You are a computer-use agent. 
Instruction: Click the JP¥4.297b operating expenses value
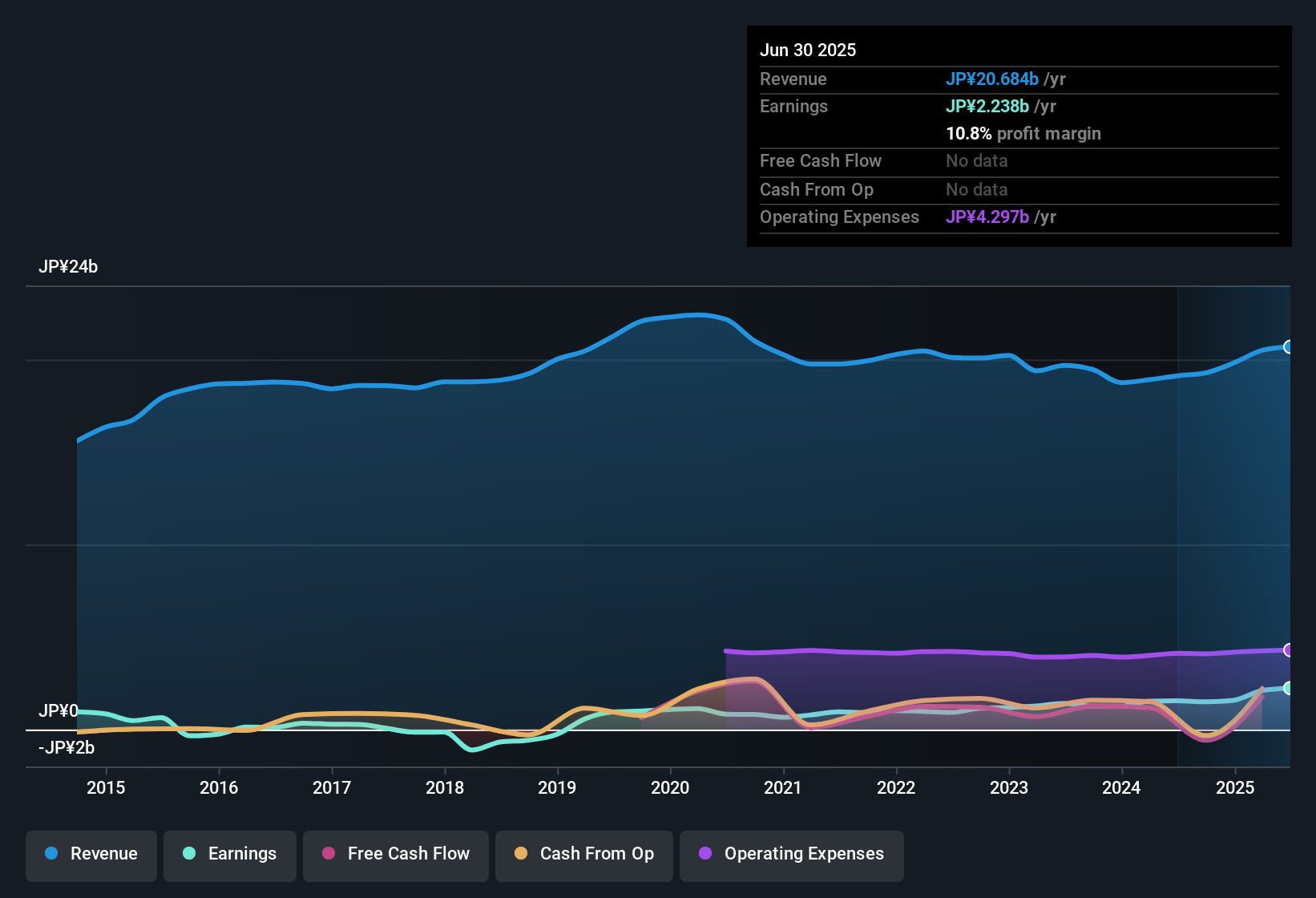pos(987,216)
